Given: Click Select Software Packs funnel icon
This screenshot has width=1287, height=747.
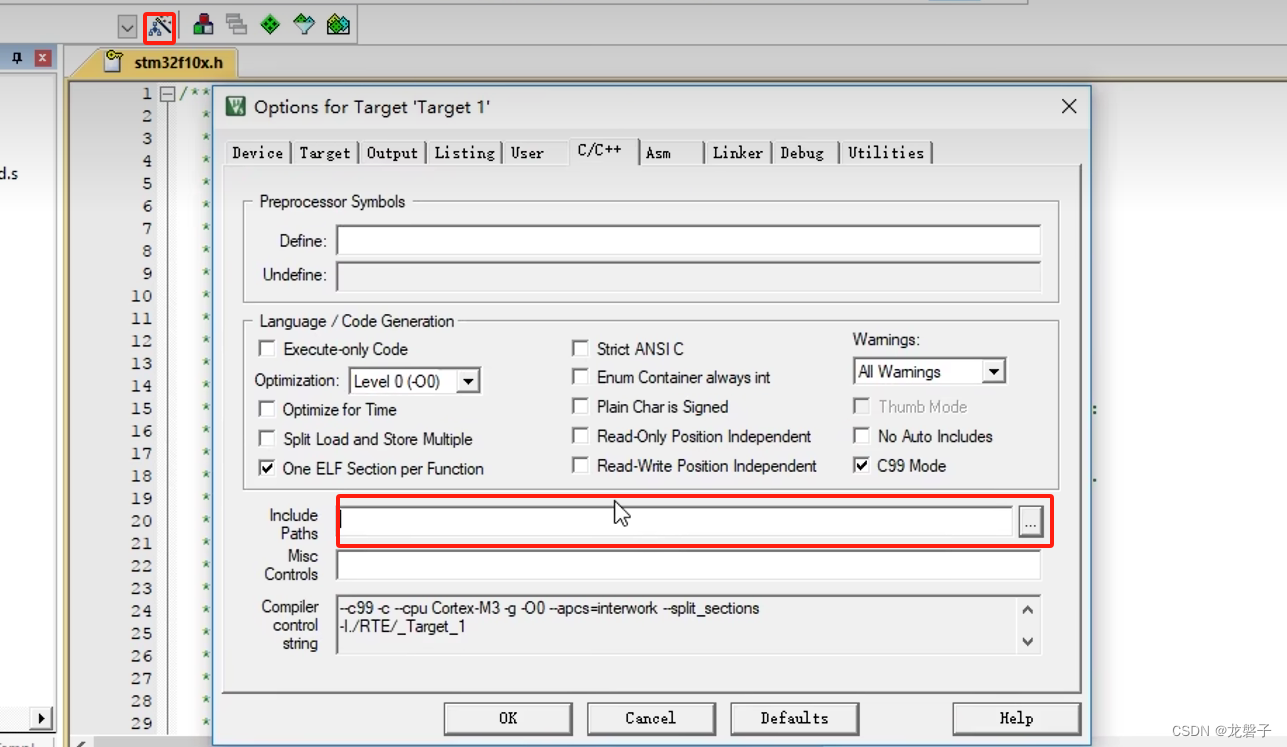Looking at the screenshot, I should tap(304, 24).
